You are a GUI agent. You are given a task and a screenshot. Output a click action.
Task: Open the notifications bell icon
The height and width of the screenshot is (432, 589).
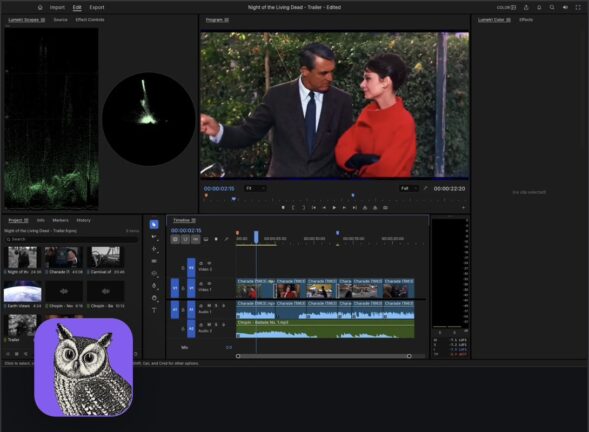point(539,7)
